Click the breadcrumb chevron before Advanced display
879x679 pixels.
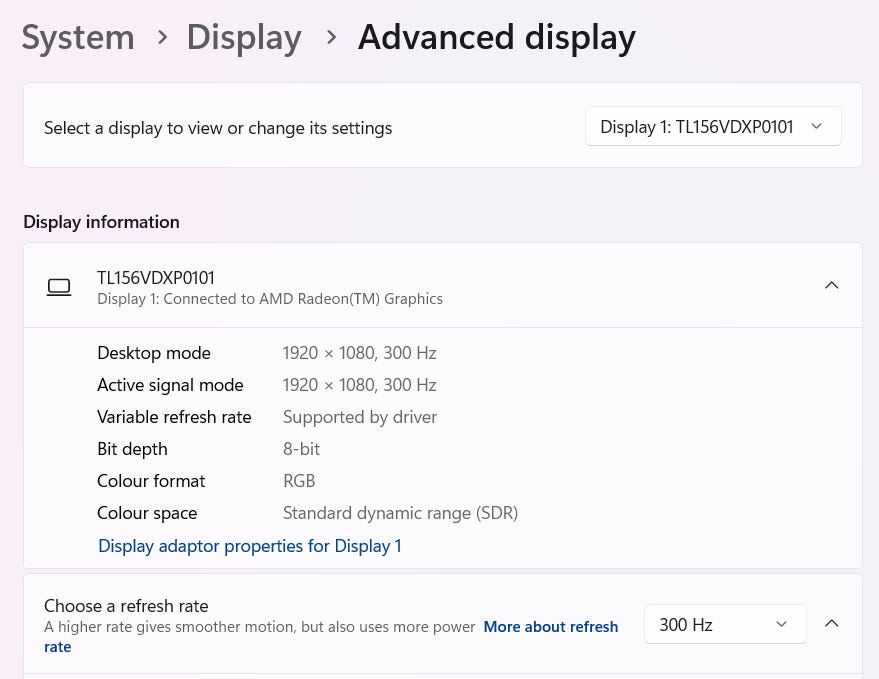(331, 38)
